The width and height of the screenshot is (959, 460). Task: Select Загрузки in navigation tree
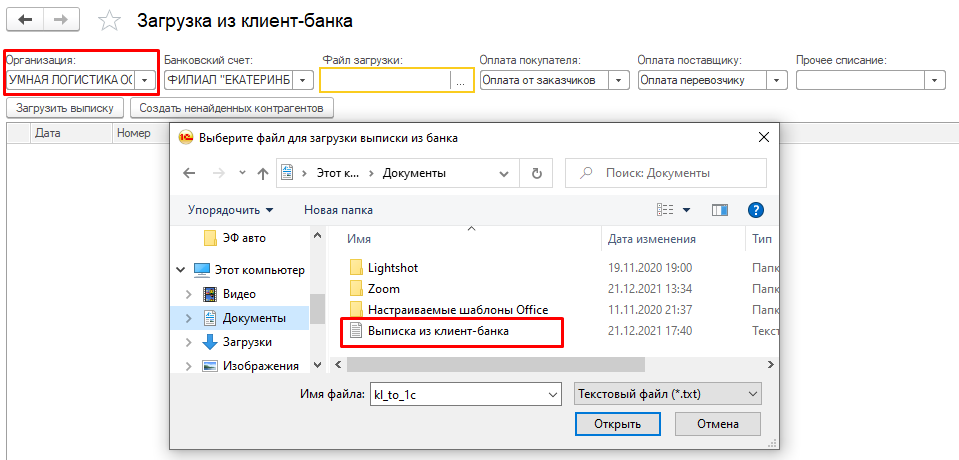coord(238,342)
